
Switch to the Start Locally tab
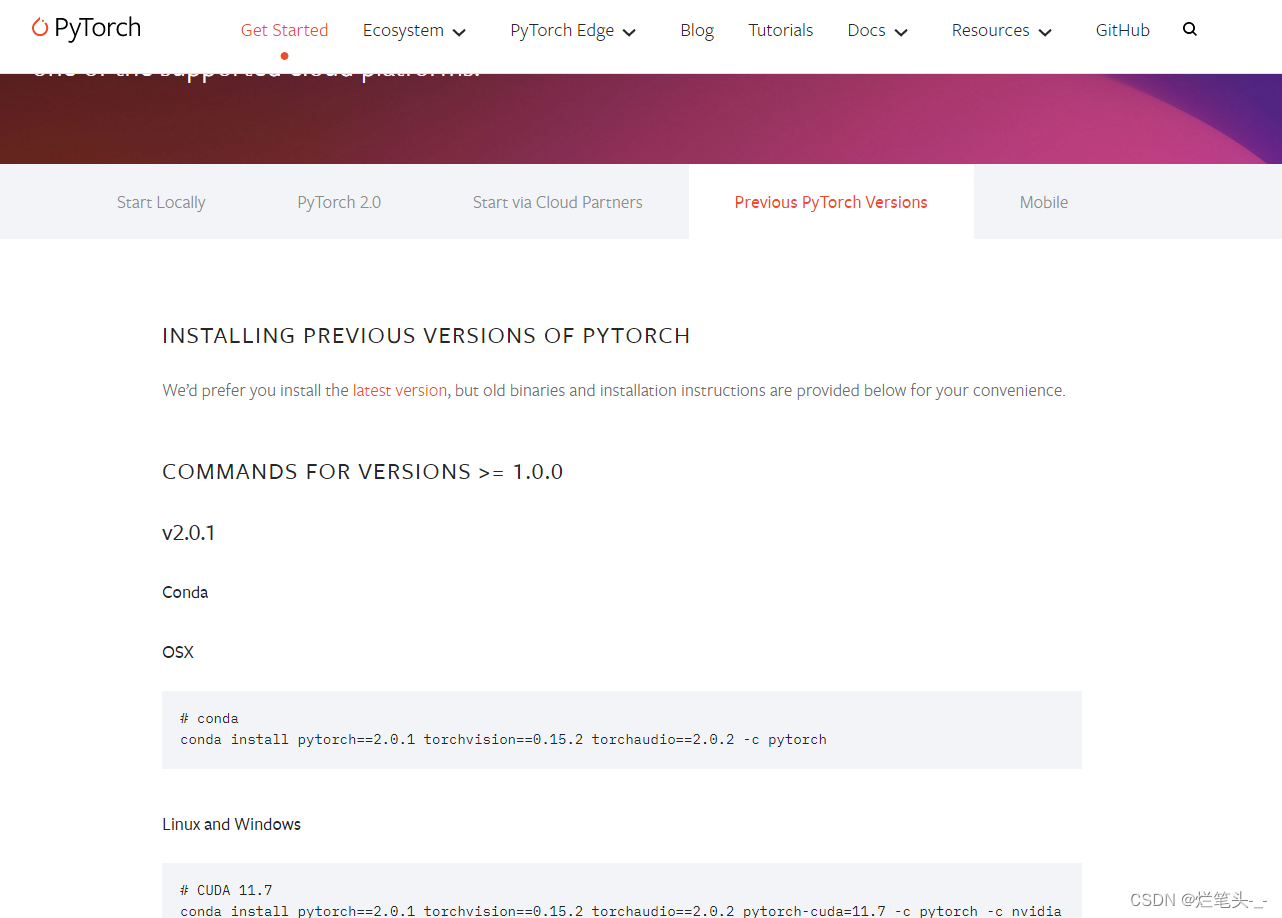point(161,202)
